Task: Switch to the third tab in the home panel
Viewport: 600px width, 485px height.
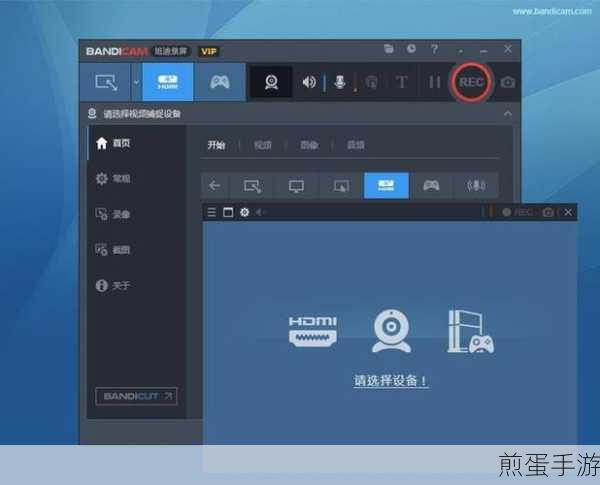Action: (x=309, y=145)
